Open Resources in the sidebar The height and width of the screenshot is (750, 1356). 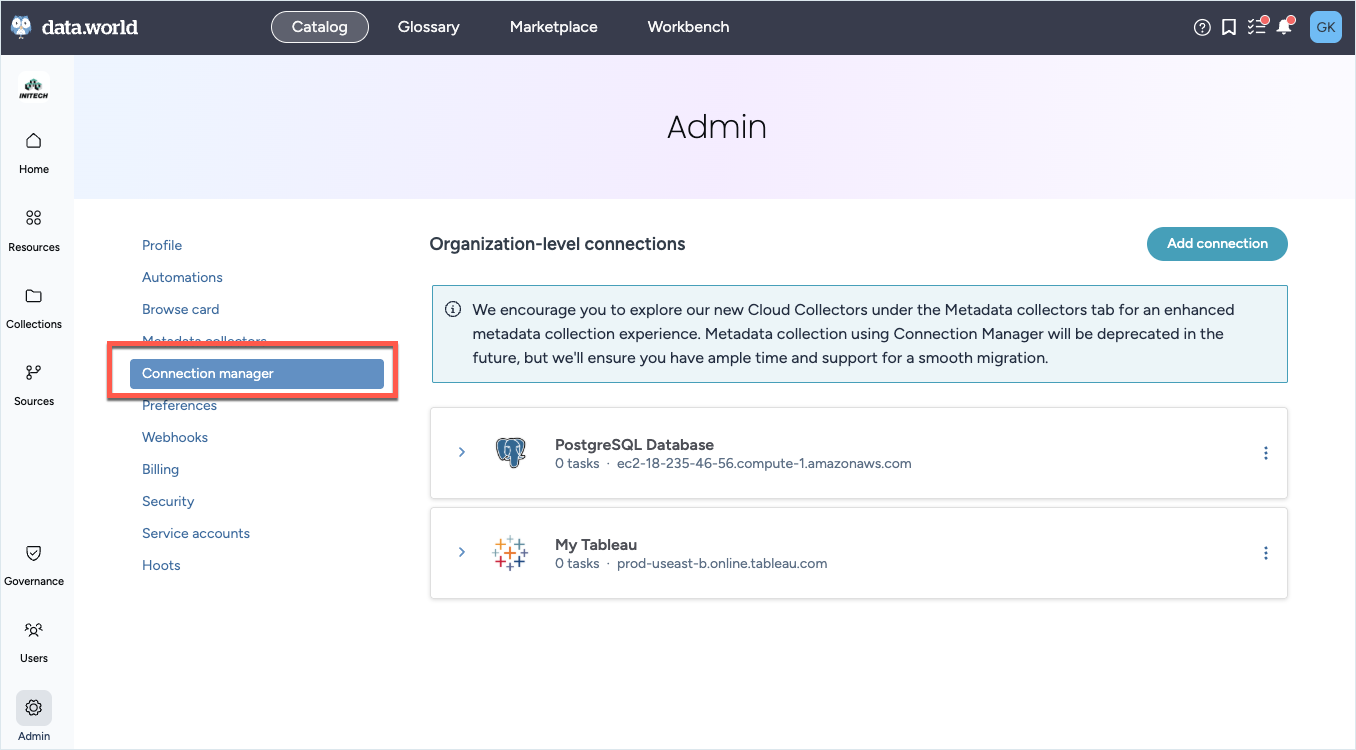coord(34,229)
